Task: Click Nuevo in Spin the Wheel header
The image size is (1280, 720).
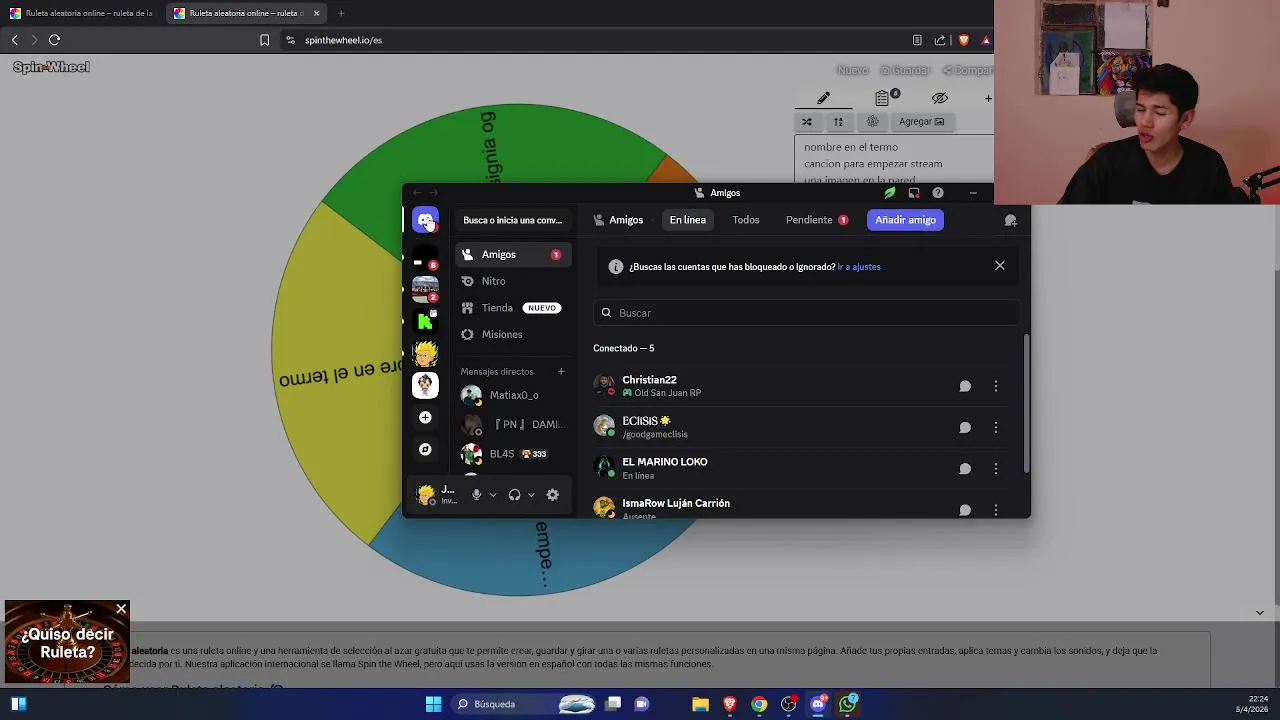Action: [852, 70]
